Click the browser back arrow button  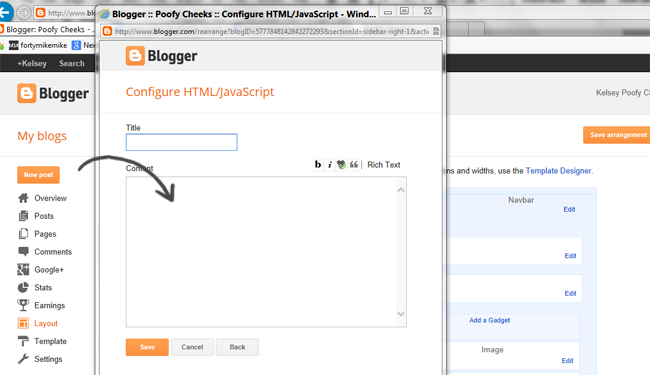[6, 12]
